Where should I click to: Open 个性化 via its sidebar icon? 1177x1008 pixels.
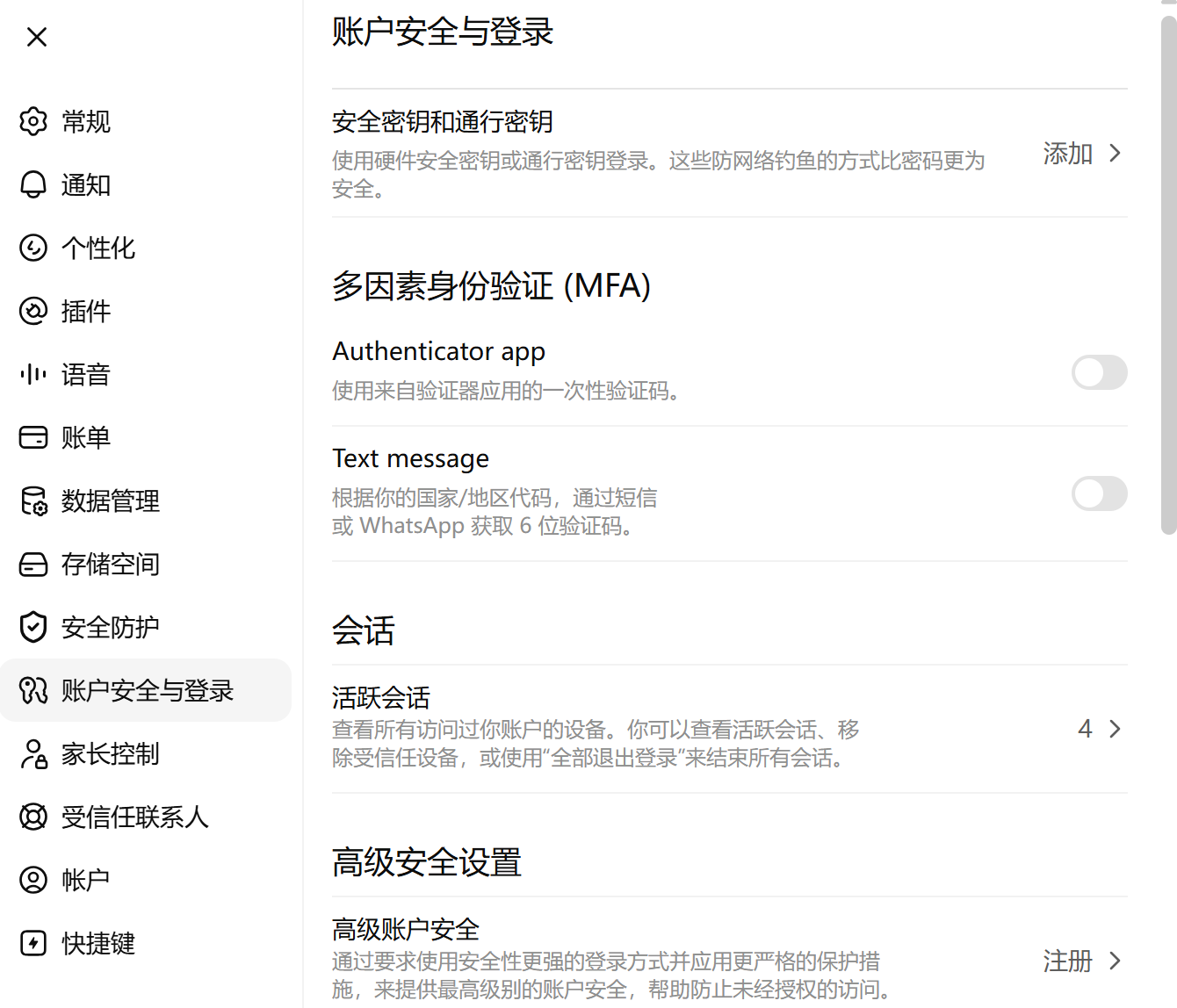tap(33, 248)
